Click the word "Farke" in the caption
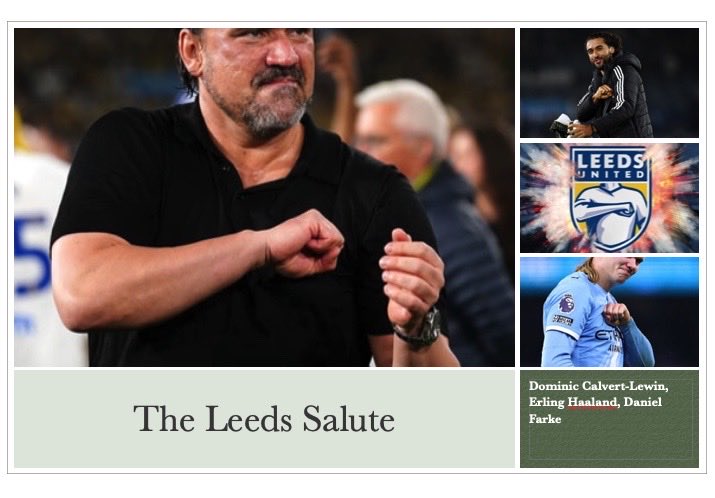This screenshot has width=715, height=498. click(545, 419)
